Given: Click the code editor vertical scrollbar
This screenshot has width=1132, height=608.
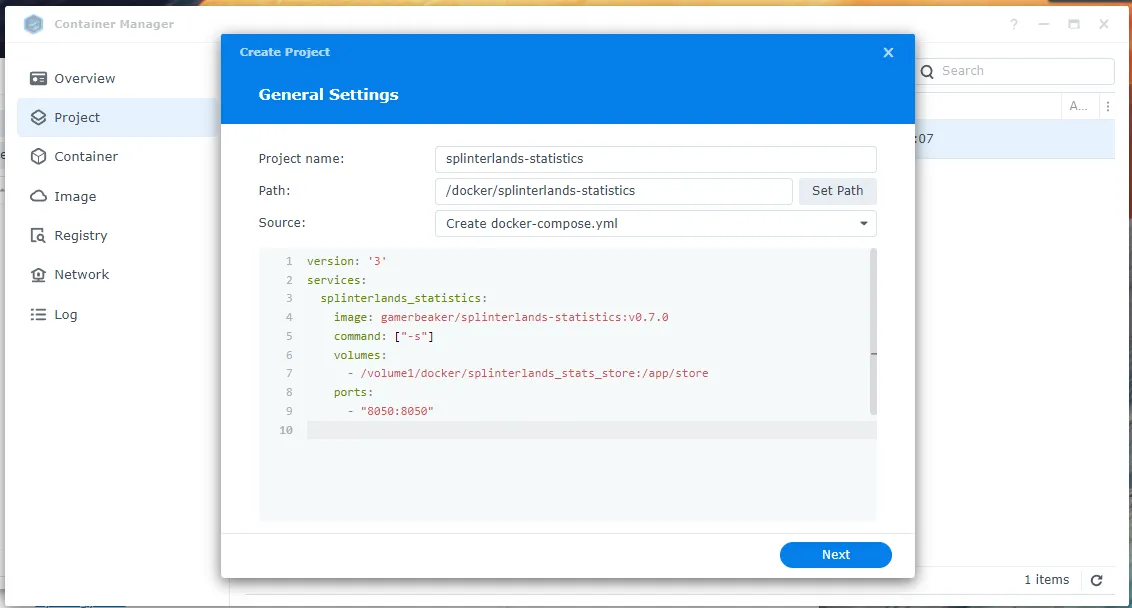Looking at the screenshot, I should [x=874, y=331].
